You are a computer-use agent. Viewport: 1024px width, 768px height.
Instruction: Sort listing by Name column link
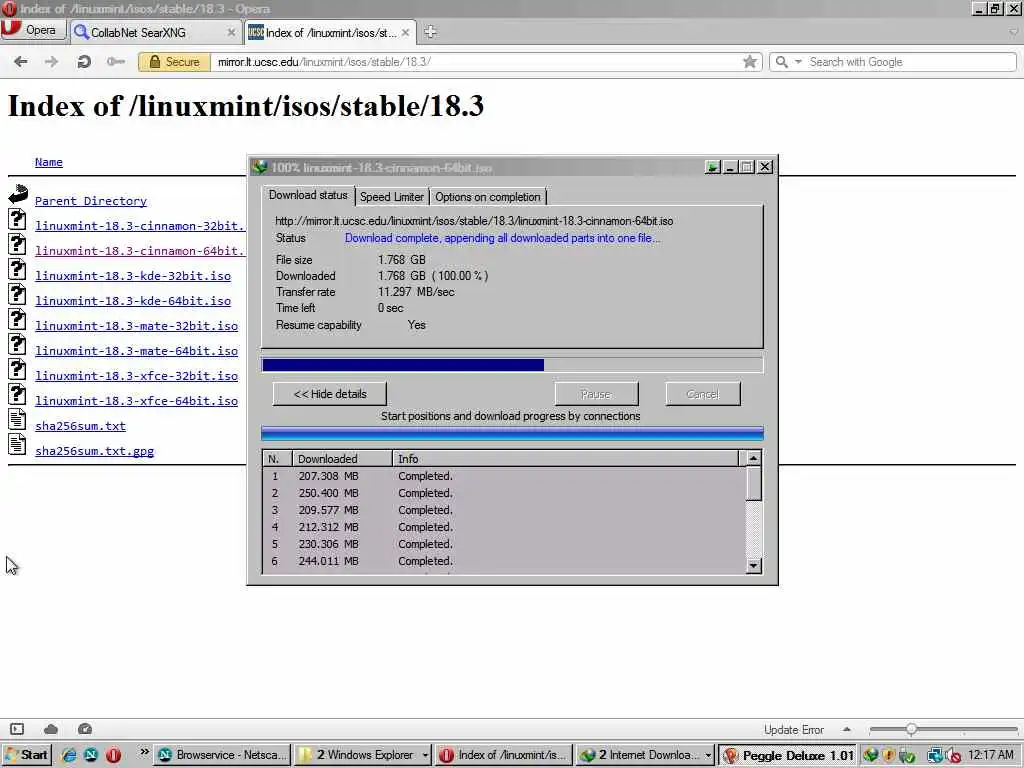(49, 162)
